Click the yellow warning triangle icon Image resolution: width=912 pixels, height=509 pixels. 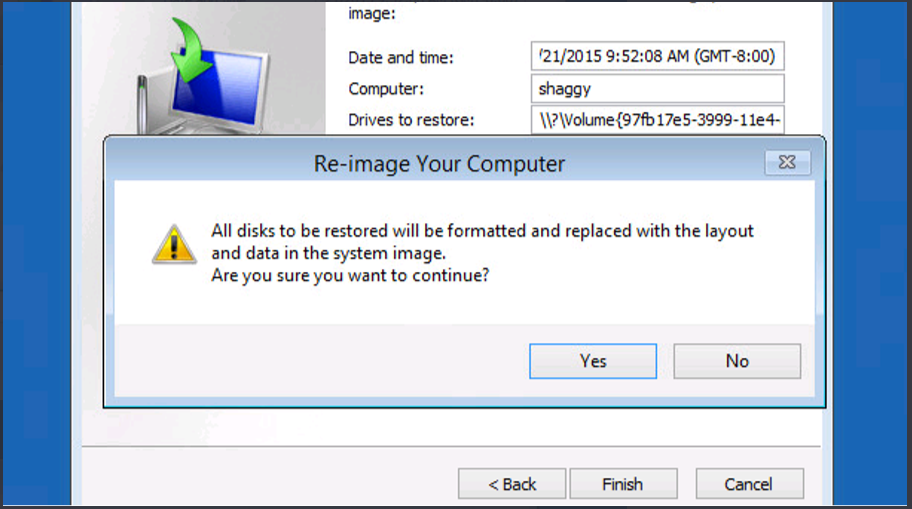coord(174,244)
